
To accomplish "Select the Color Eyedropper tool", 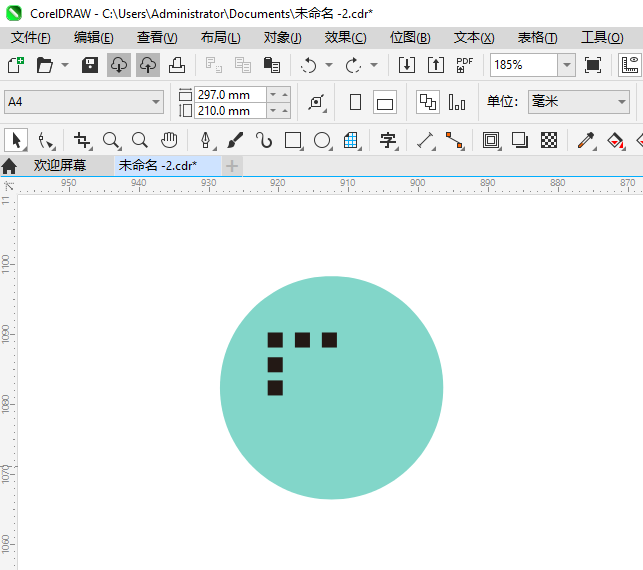I will [586, 141].
